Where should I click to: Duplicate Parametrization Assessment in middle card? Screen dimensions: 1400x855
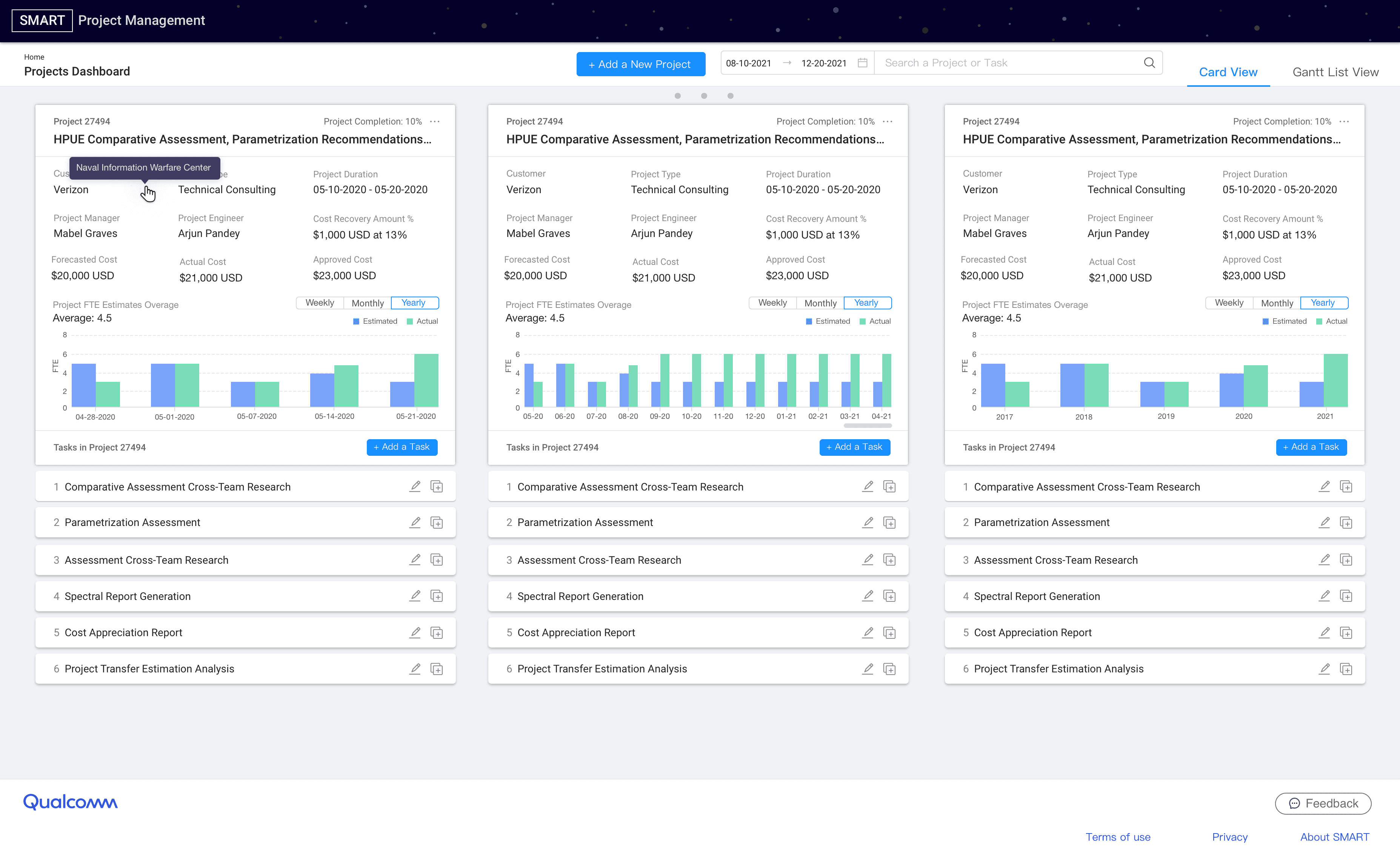(889, 522)
